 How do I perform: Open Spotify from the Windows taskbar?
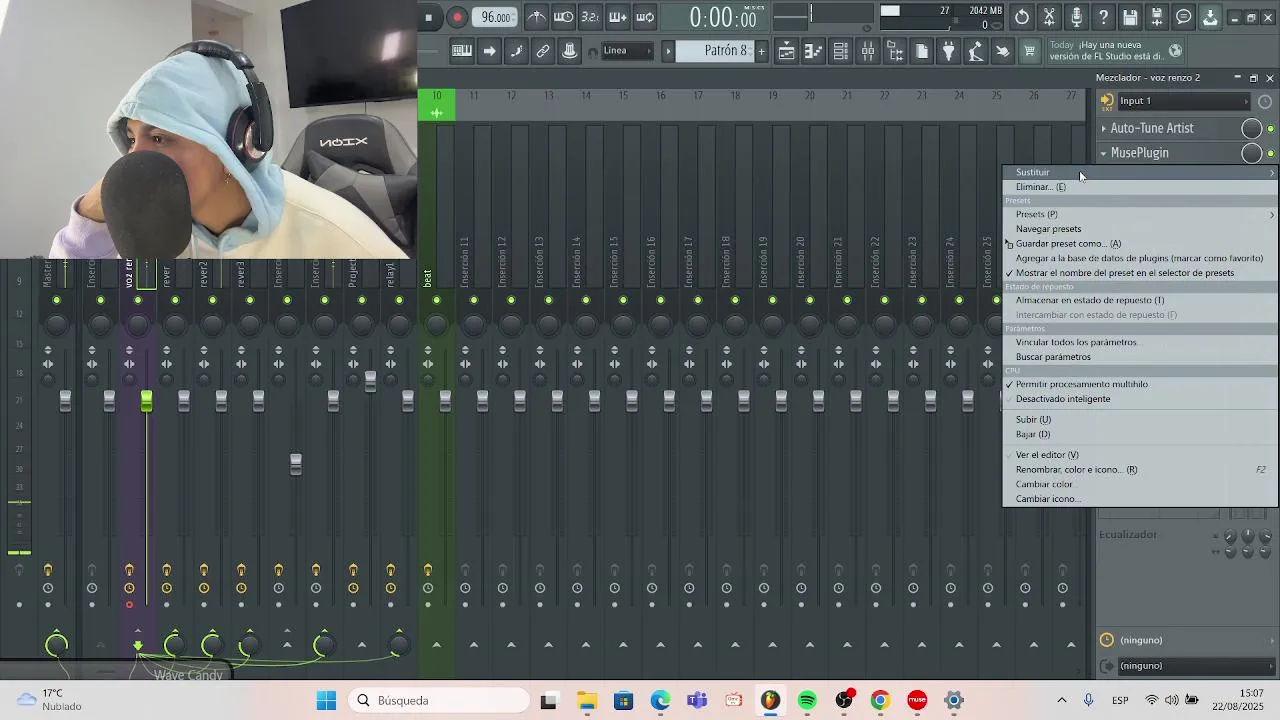pos(807,700)
